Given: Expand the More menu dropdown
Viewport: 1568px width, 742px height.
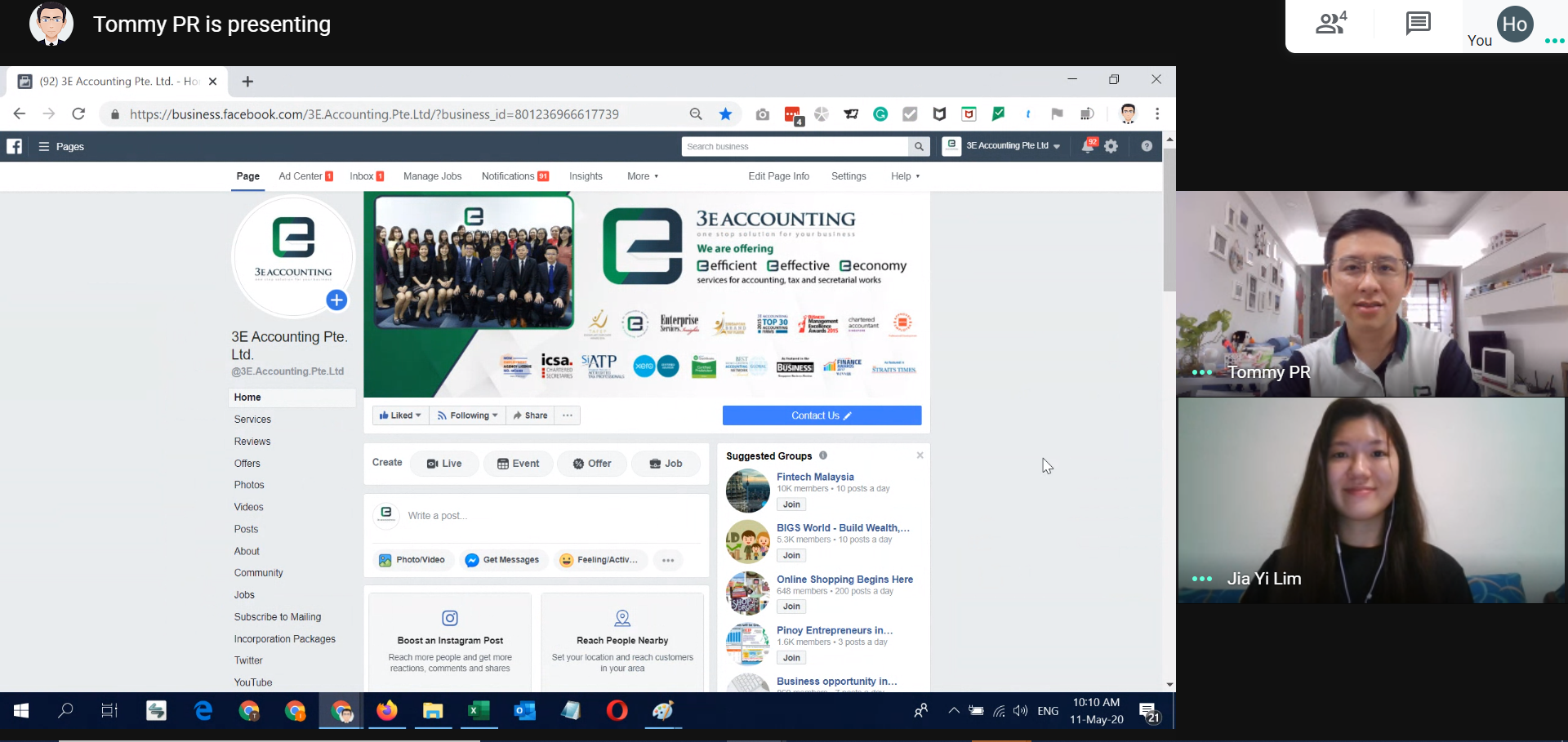Looking at the screenshot, I should (x=643, y=176).
